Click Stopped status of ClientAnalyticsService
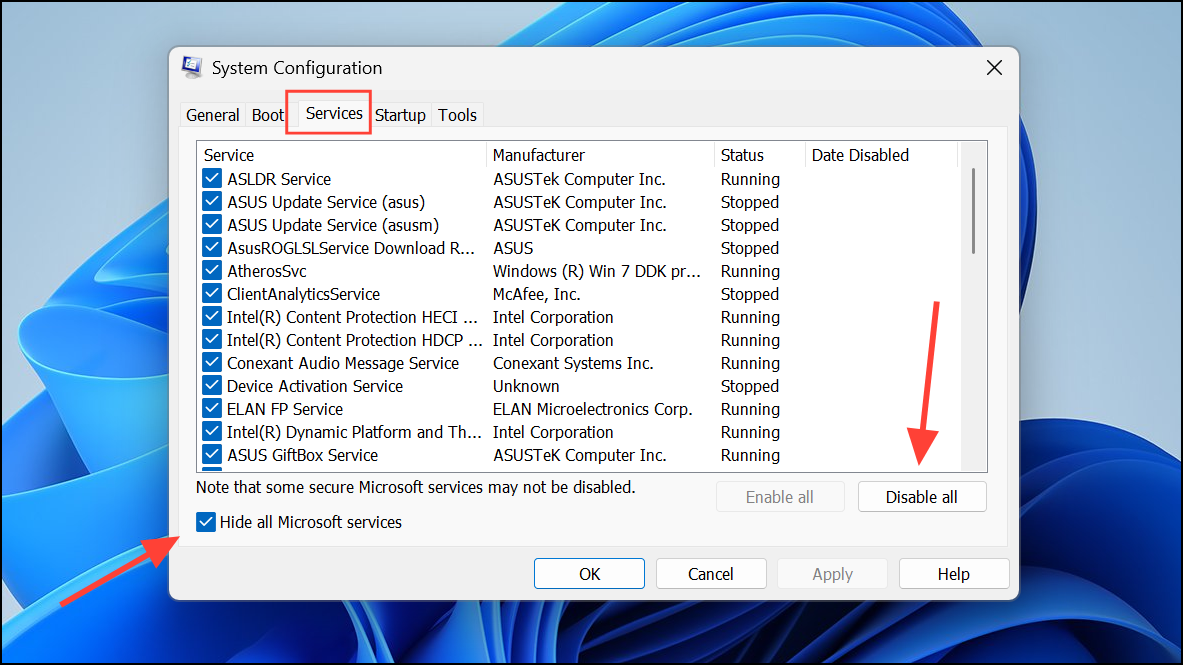Viewport: 1183px width, 665px height. pos(750,294)
